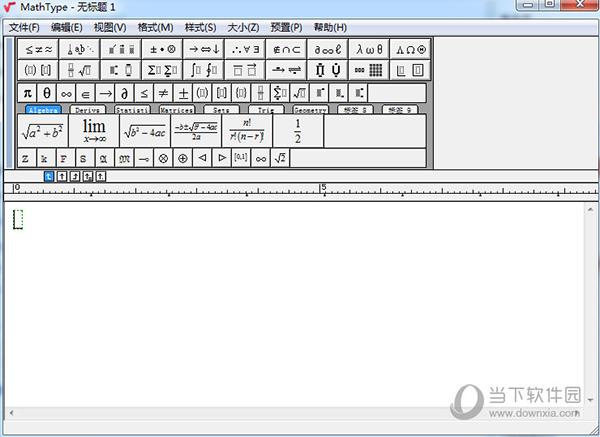The width and height of the screenshot is (600, 437).
Task: Open the 文件(F) menu
Action: (24, 27)
